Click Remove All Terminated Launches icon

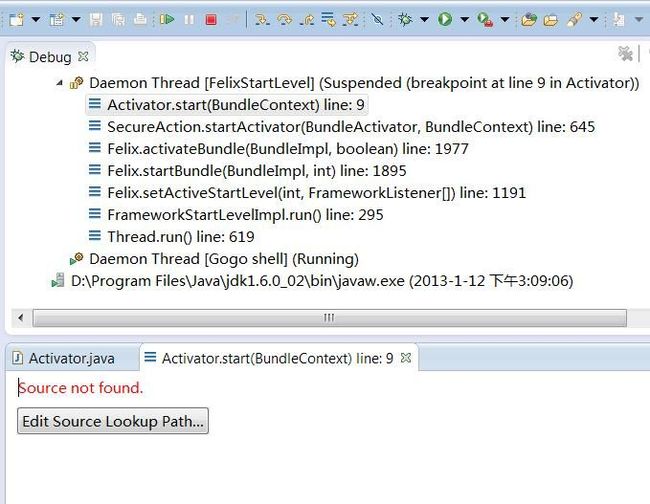click(625, 53)
